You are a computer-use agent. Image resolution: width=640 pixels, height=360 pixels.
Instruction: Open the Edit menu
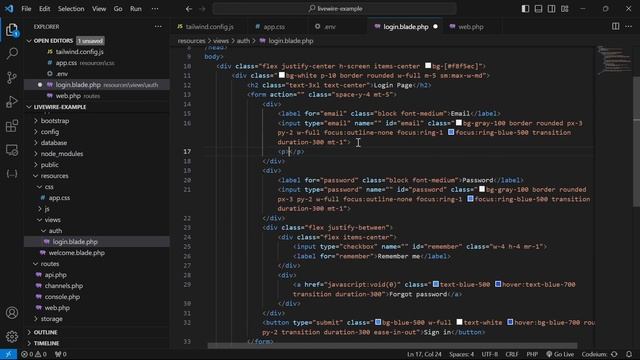(44, 9)
